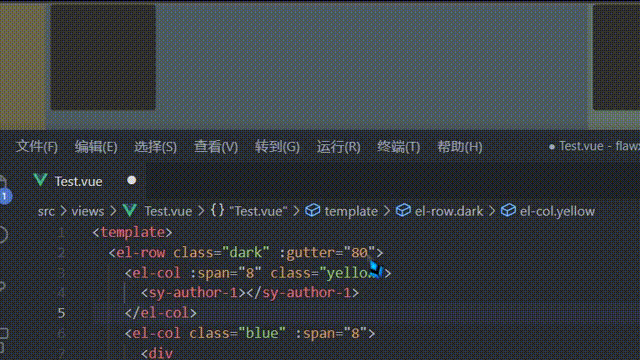The width and height of the screenshot is (640, 360).
Task: Click the src breadcrumb folder
Action: 46,211
